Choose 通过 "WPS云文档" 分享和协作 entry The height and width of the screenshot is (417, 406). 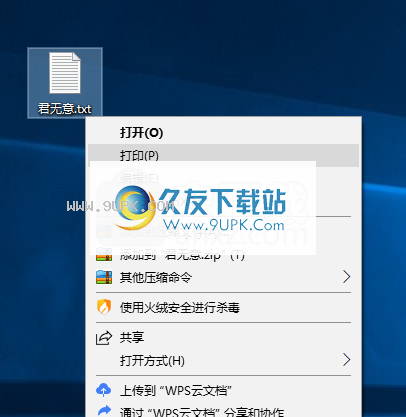pos(223,411)
